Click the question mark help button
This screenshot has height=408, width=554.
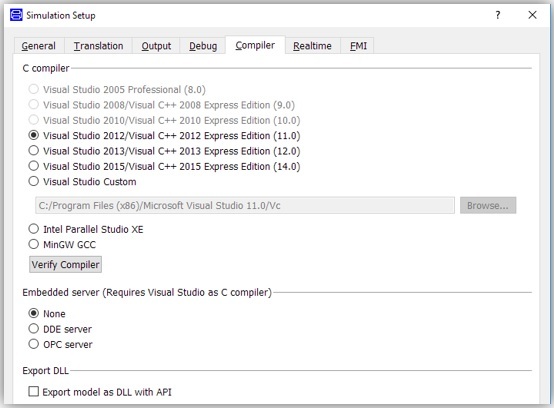pyautogui.click(x=497, y=15)
